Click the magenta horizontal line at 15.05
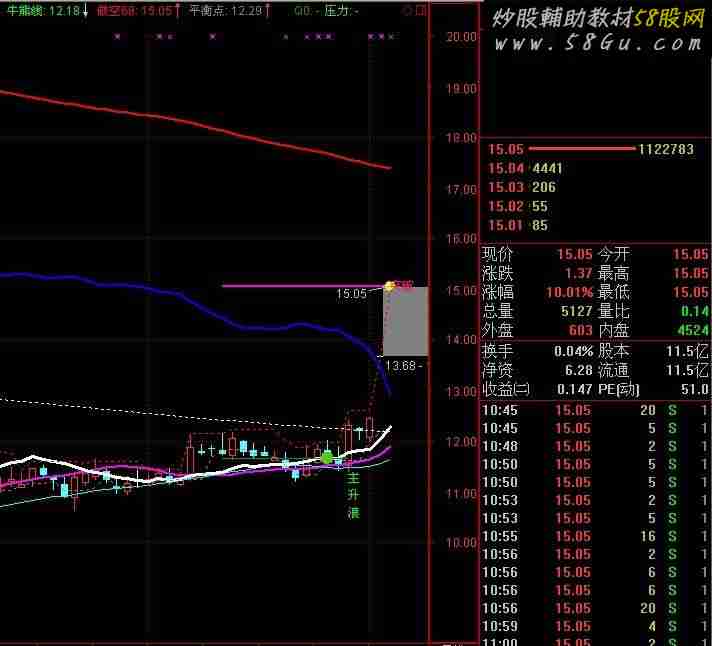Viewport: 712px width, 646px height. coord(303,286)
